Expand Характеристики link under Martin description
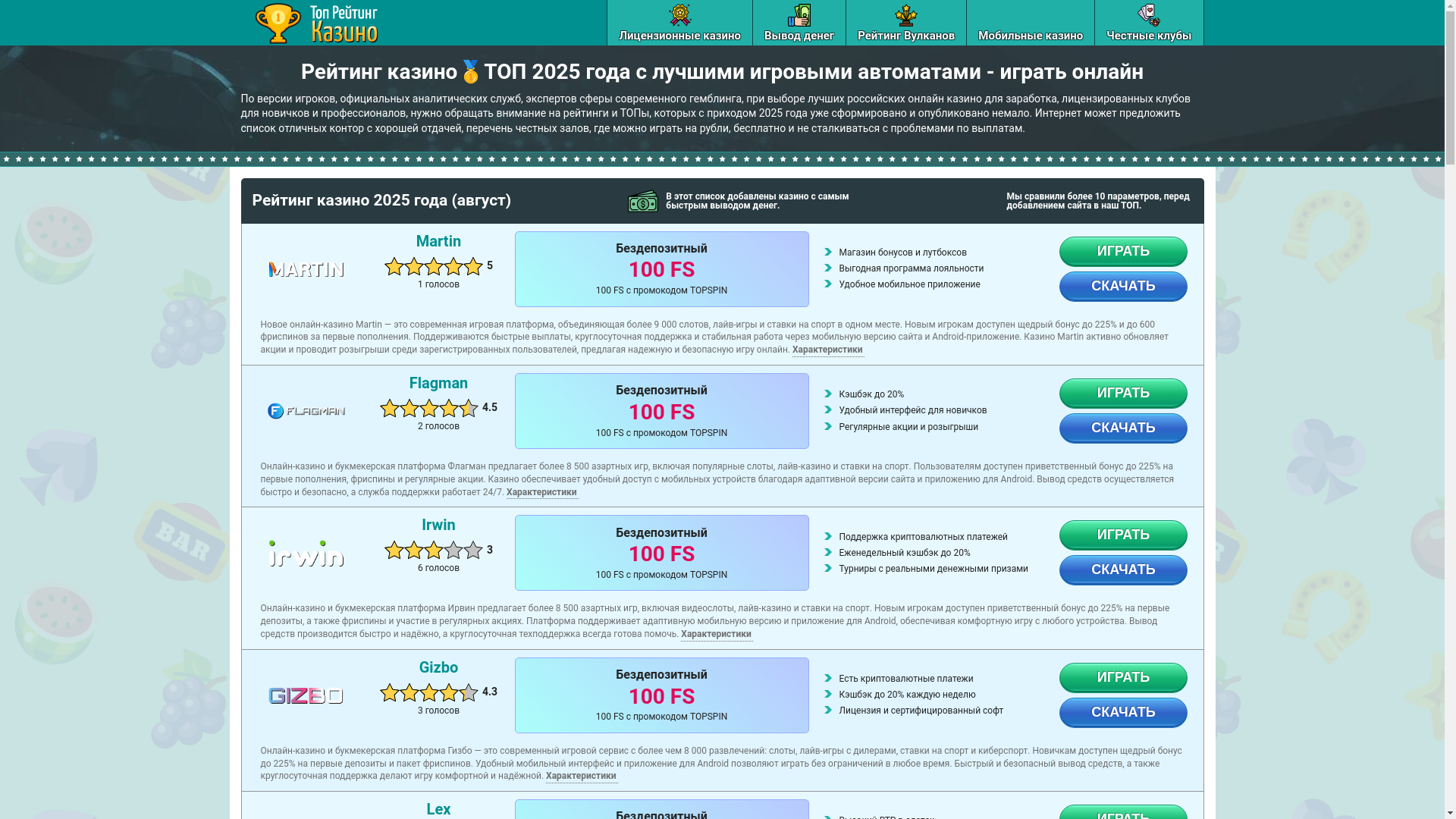Image resolution: width=1456 pixels, height=819 pixels. point(827,350)
